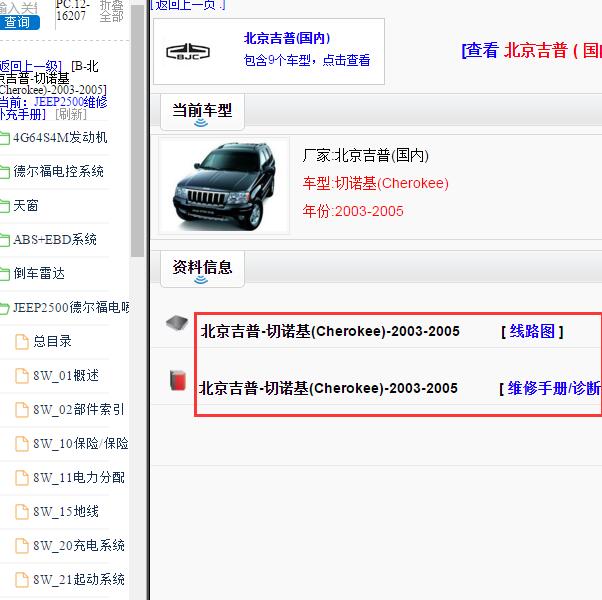Open the 8W_10保险 document entry
602x600 pixels.
pyautogui.click(x=81, y=443)
